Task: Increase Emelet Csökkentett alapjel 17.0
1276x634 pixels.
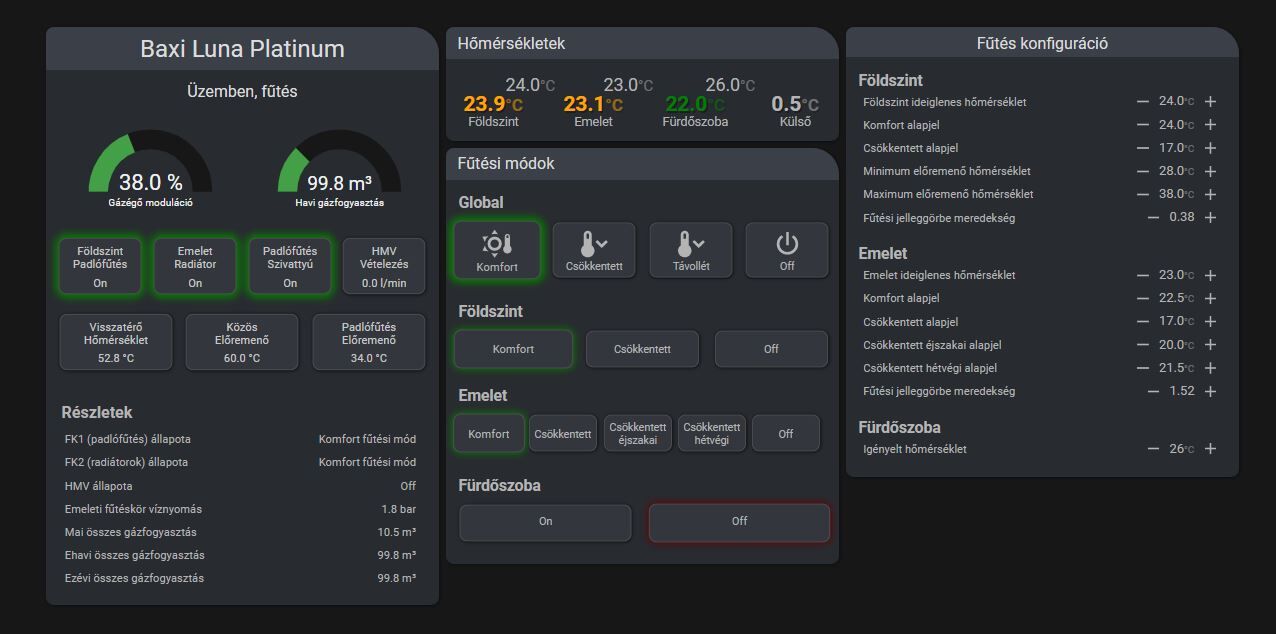Action: point(1210,322)
